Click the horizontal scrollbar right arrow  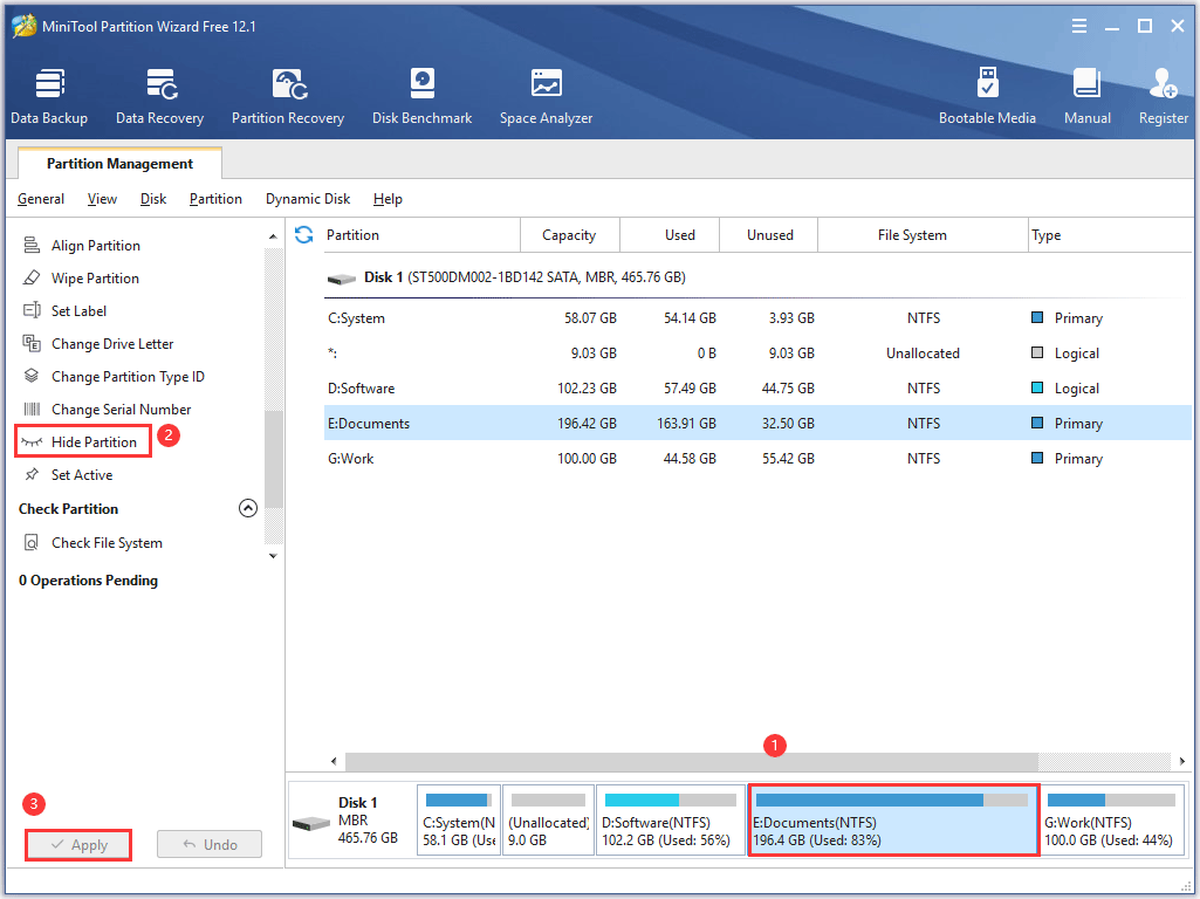click(1184, 761)
